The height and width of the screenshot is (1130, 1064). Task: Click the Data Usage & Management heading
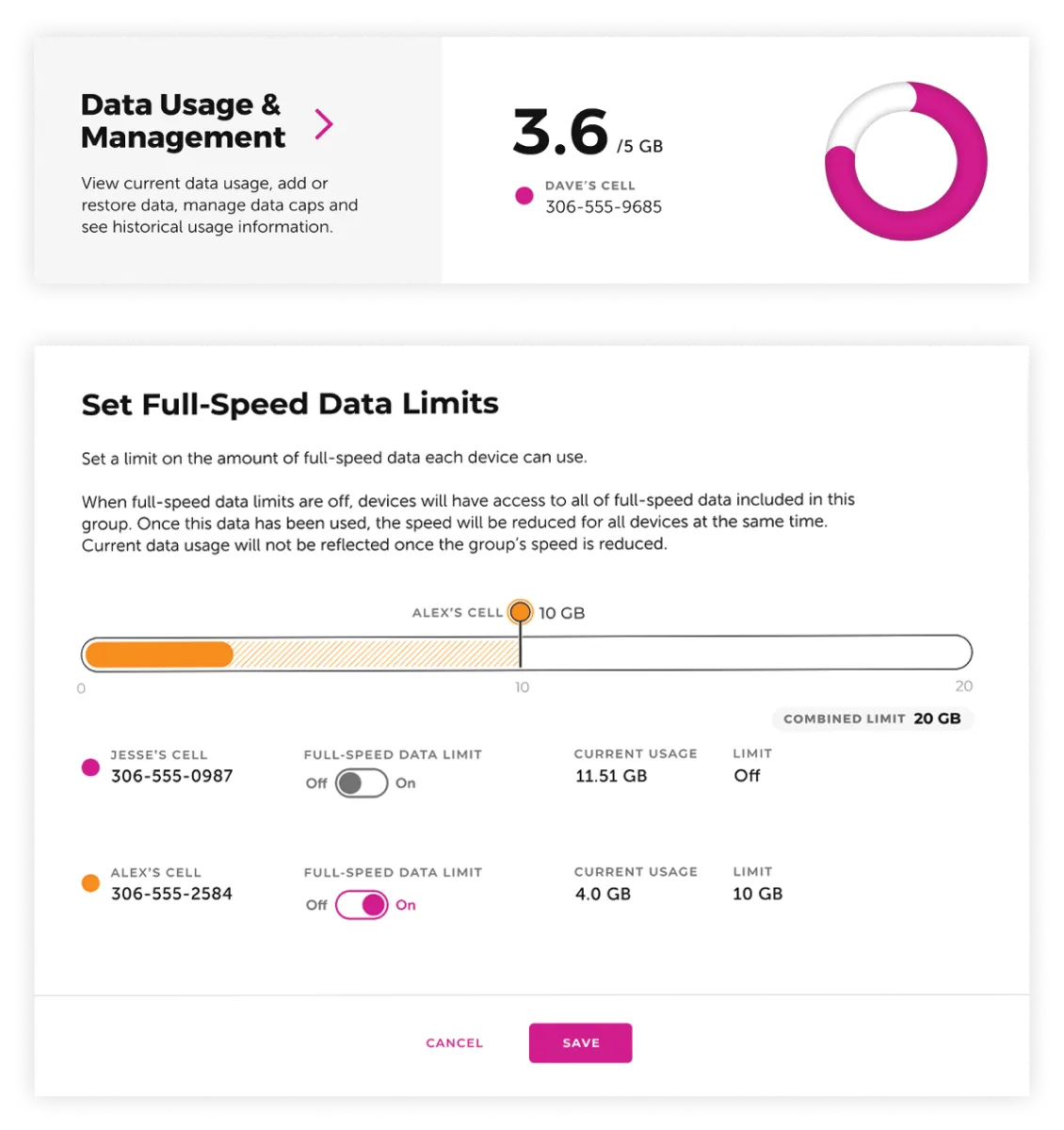pos(183,121)
